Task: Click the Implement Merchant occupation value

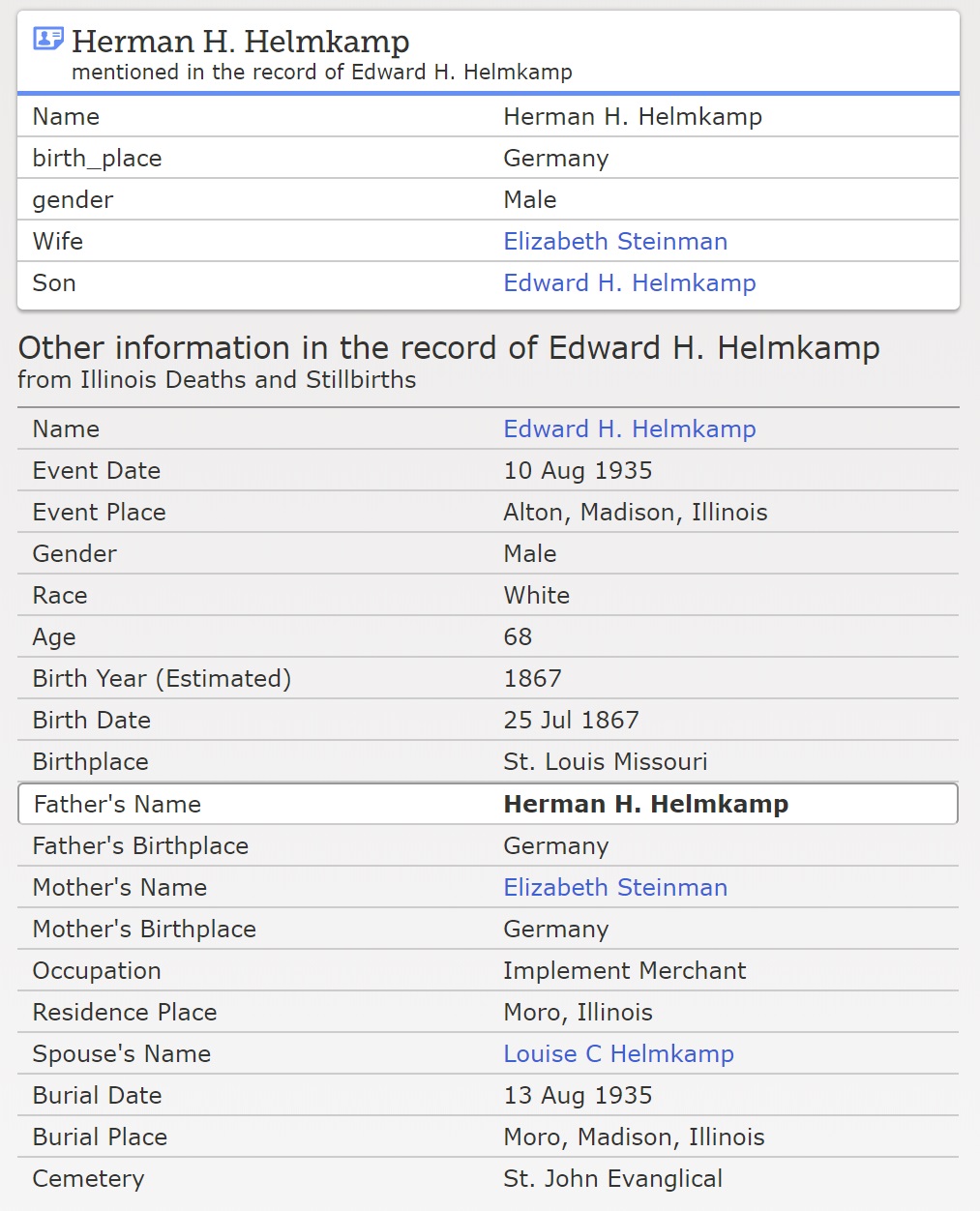Action: (624, 971)
